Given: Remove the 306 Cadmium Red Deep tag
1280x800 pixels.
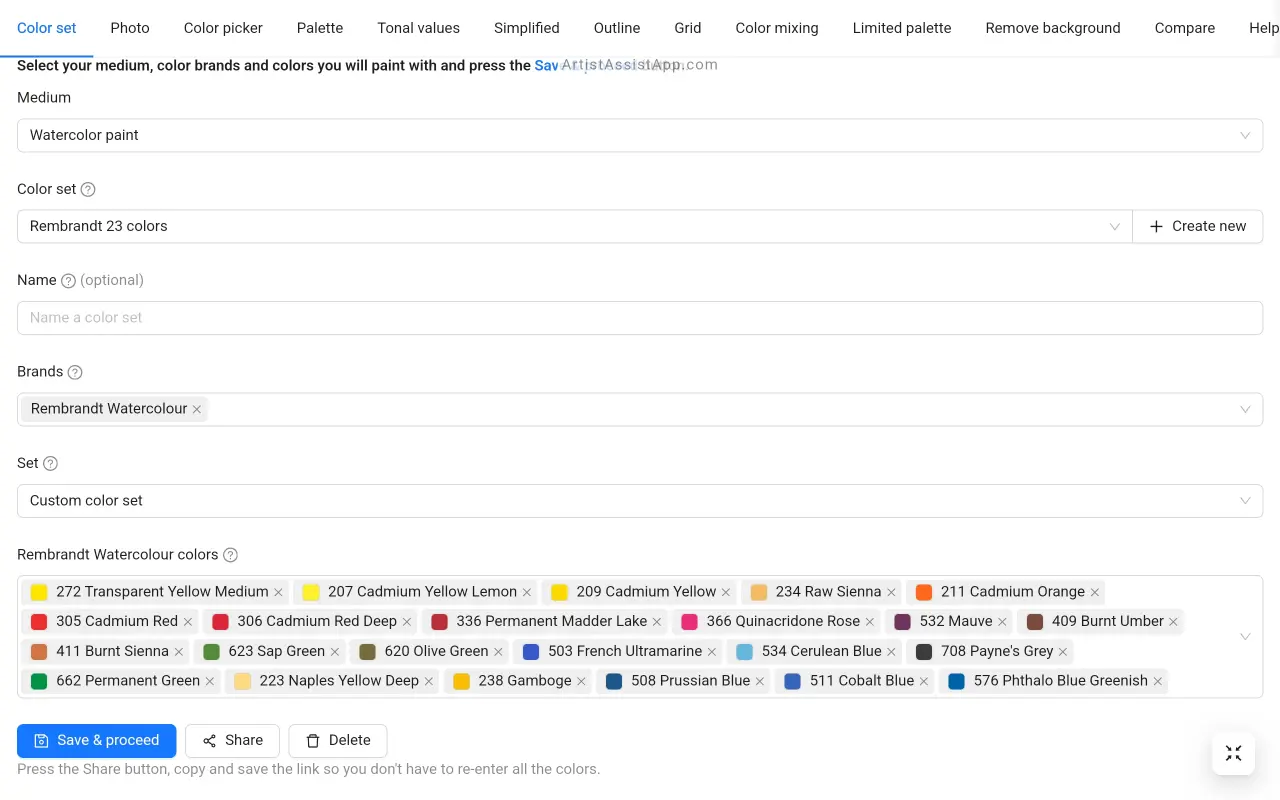Looking at the screenshot, I should click(x=407, y=622).
